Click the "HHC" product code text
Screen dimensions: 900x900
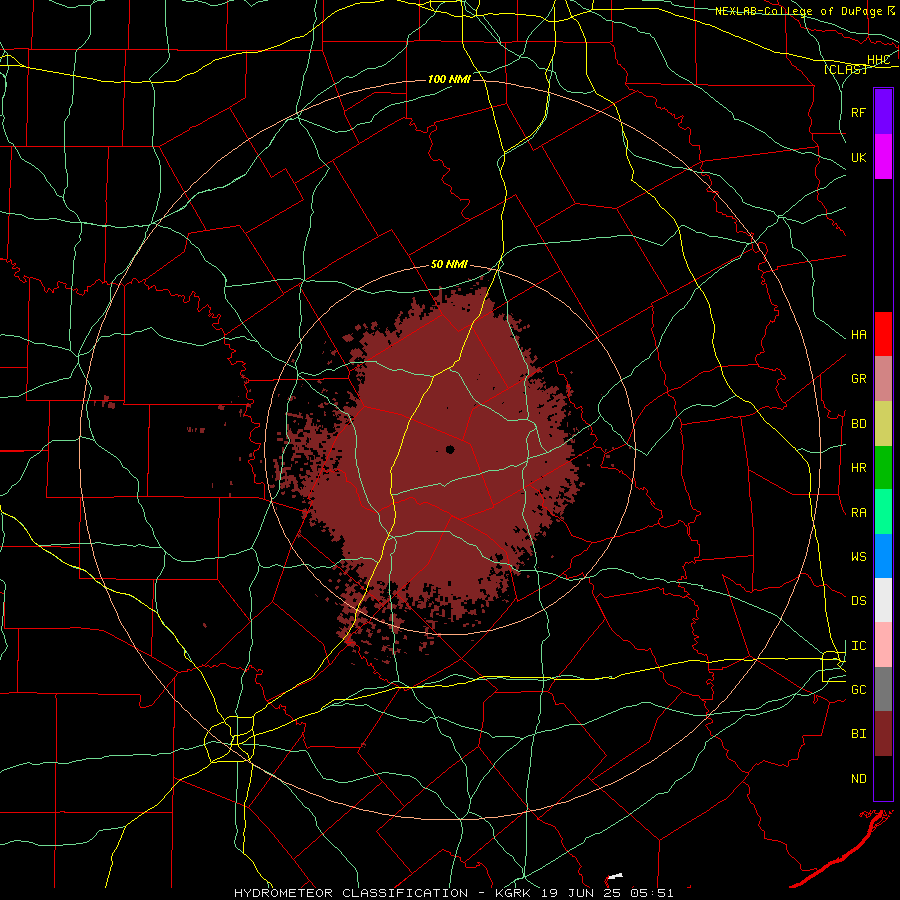click(x=878, y=60)
